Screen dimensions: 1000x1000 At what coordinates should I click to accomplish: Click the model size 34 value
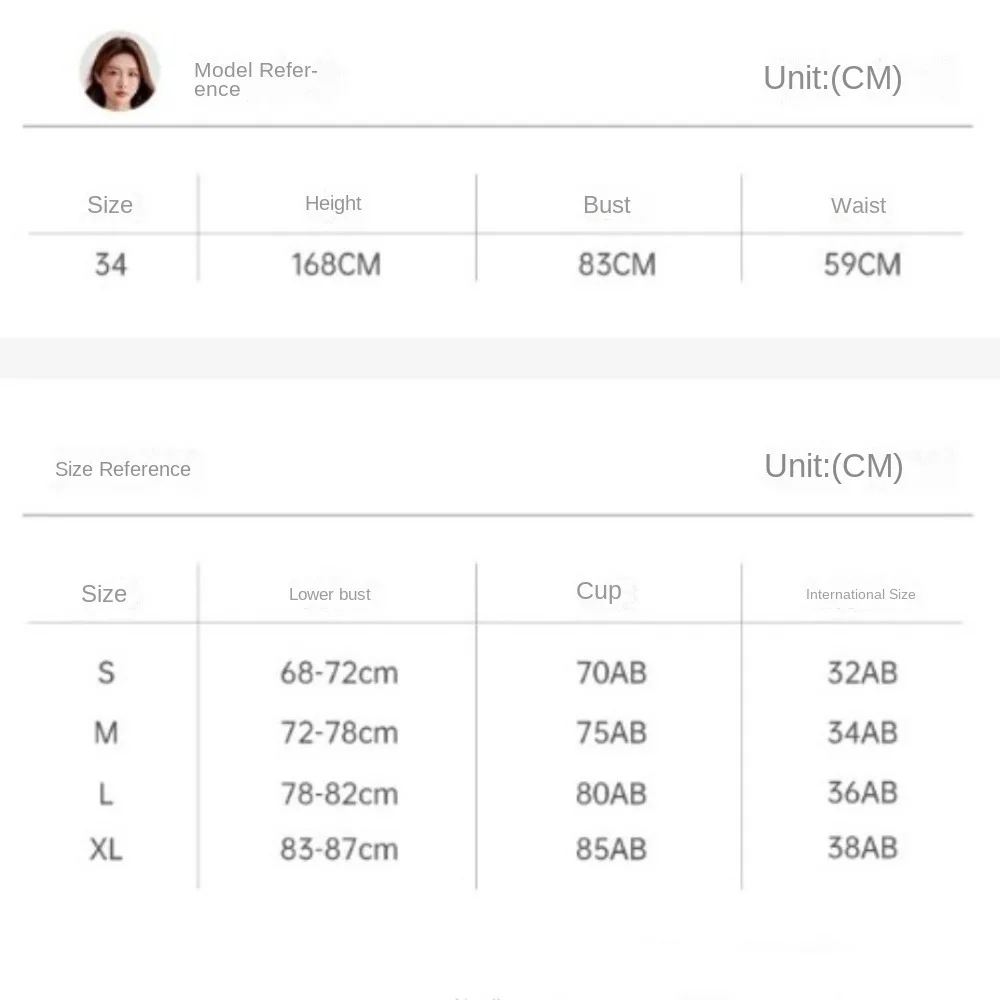pos(111,265)
